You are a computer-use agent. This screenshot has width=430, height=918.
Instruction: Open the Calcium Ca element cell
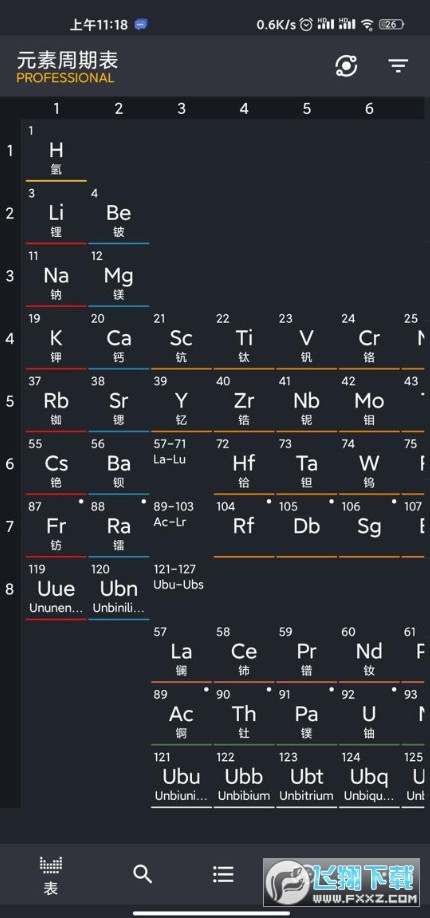pos(119,339)
